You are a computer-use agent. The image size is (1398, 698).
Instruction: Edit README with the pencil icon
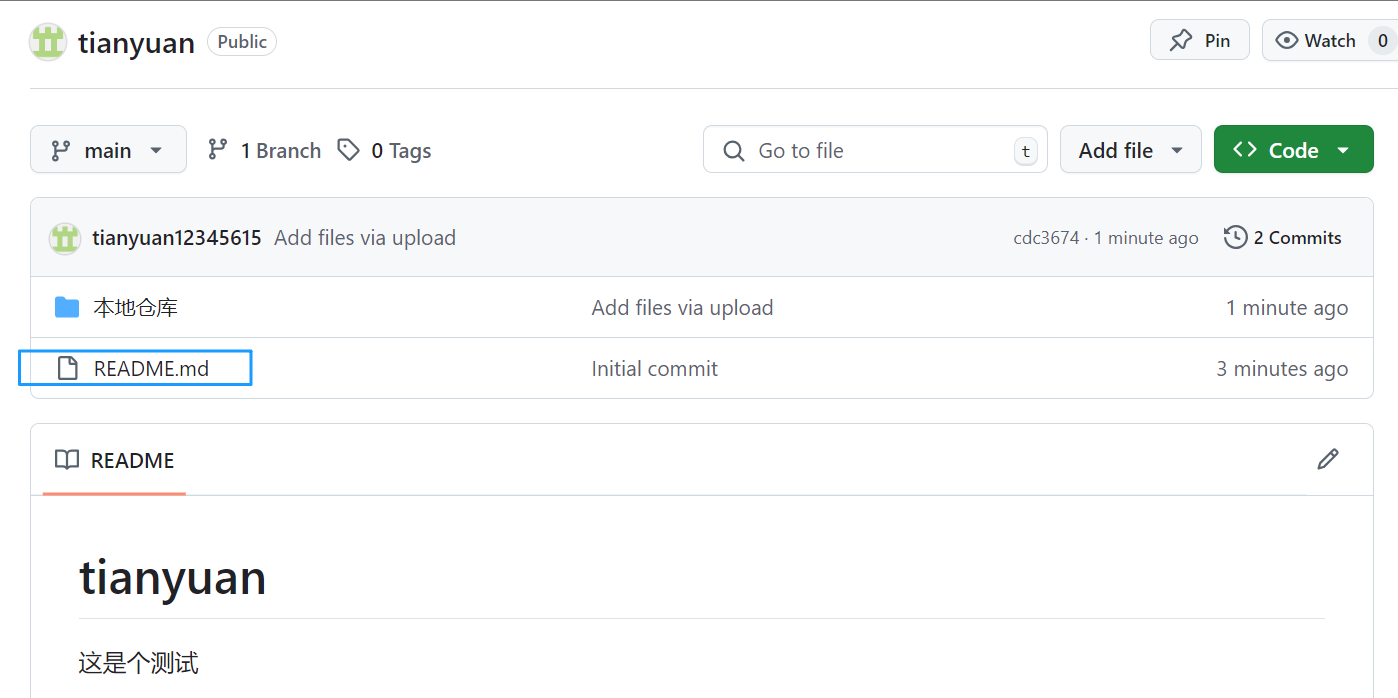point(1328,459)
